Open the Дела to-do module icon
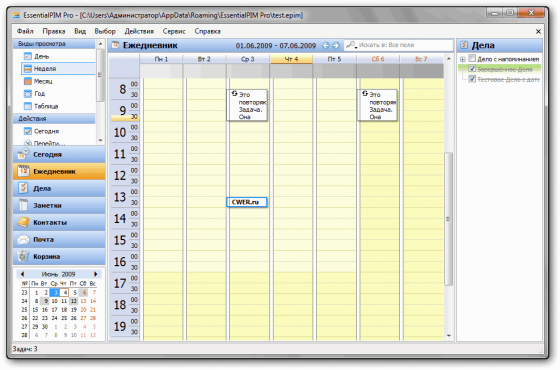The height and width of the screenshot is (370, 560). point(24,188)
